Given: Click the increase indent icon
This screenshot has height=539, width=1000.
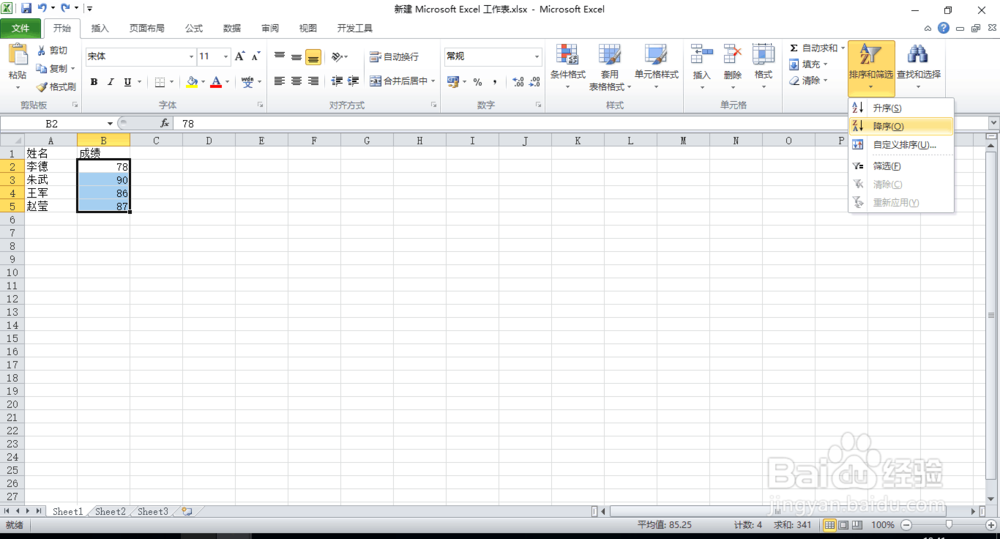Looking at the screenshot, I should point(353,81).
